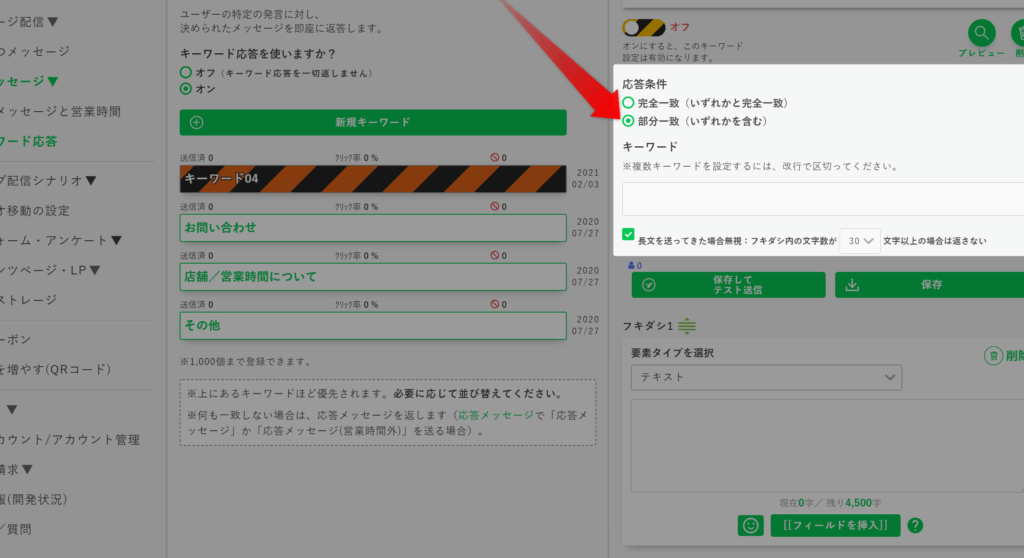This screenshot has width=1024, height=558.
Task: Click the emoji smiley icon button
Action: coord(750,525)
